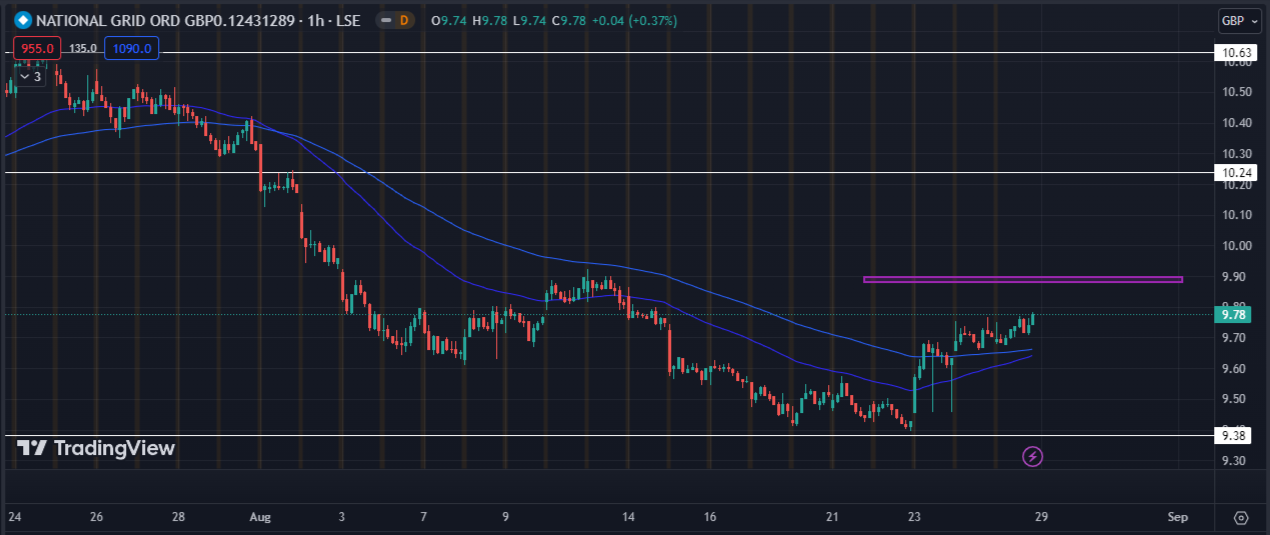Viewport: 1270px width, 535px height.
Task: Click the purple lightning event marker
Action: 1033,457
